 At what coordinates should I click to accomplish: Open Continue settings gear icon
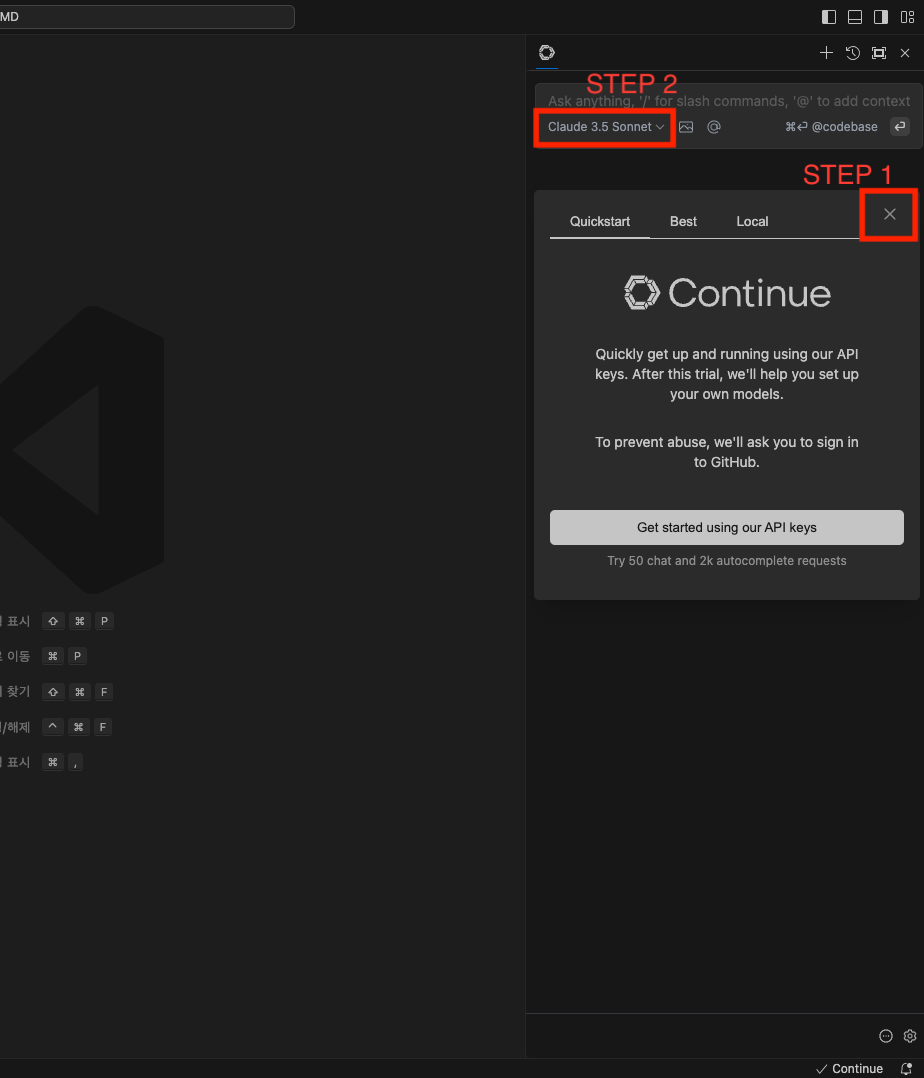(910, 1036)
